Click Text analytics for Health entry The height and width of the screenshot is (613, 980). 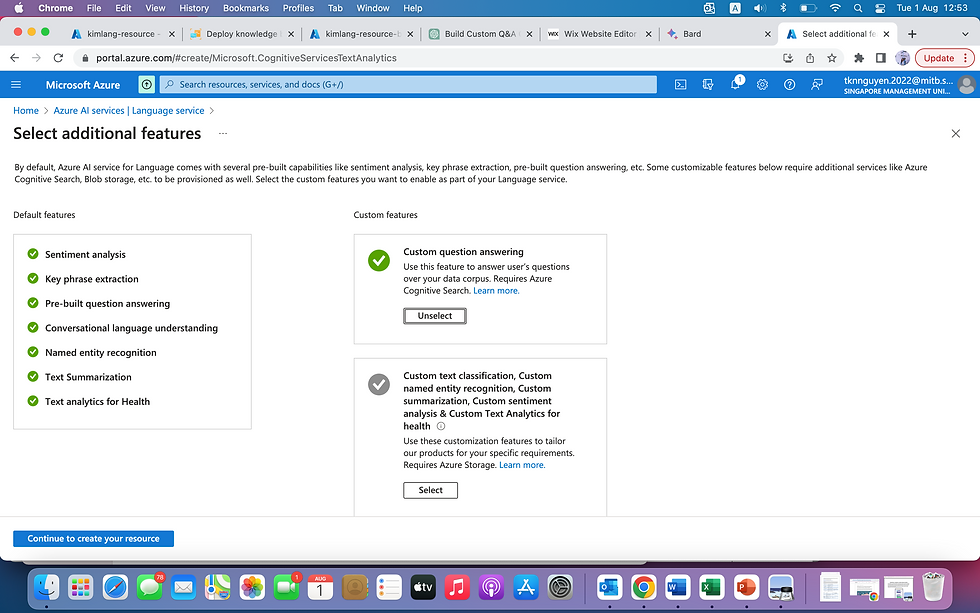tap(97, 402)
